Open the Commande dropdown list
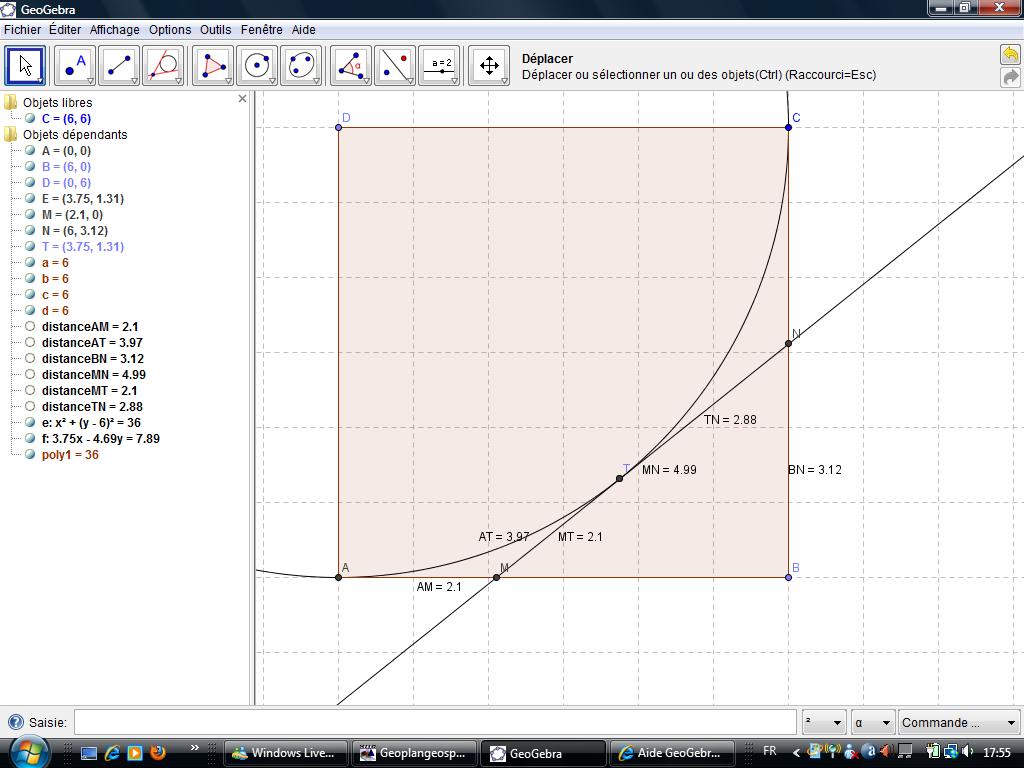This screenshot has height=768, width=1024. coord(958,722)
